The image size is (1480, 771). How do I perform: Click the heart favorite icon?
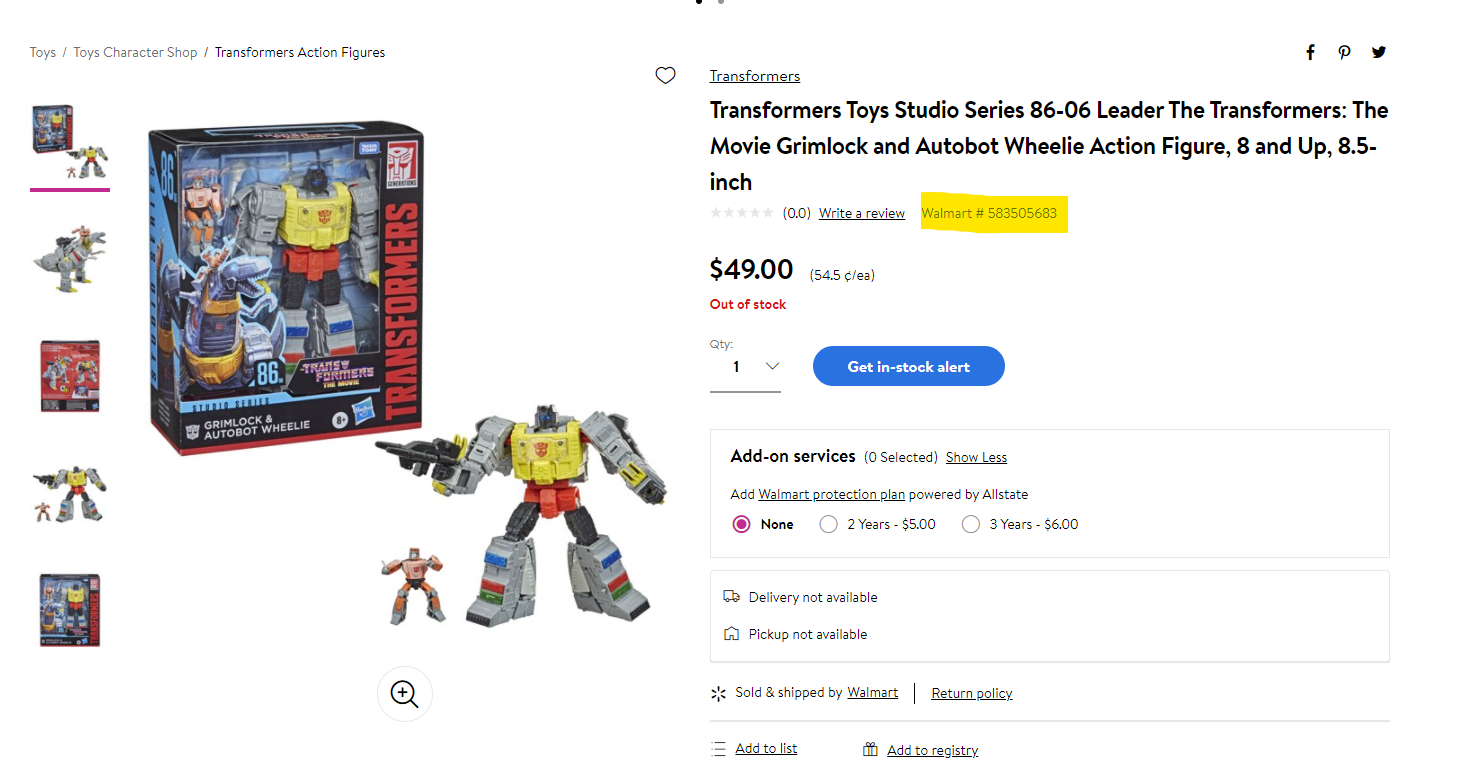coord(665,75)
